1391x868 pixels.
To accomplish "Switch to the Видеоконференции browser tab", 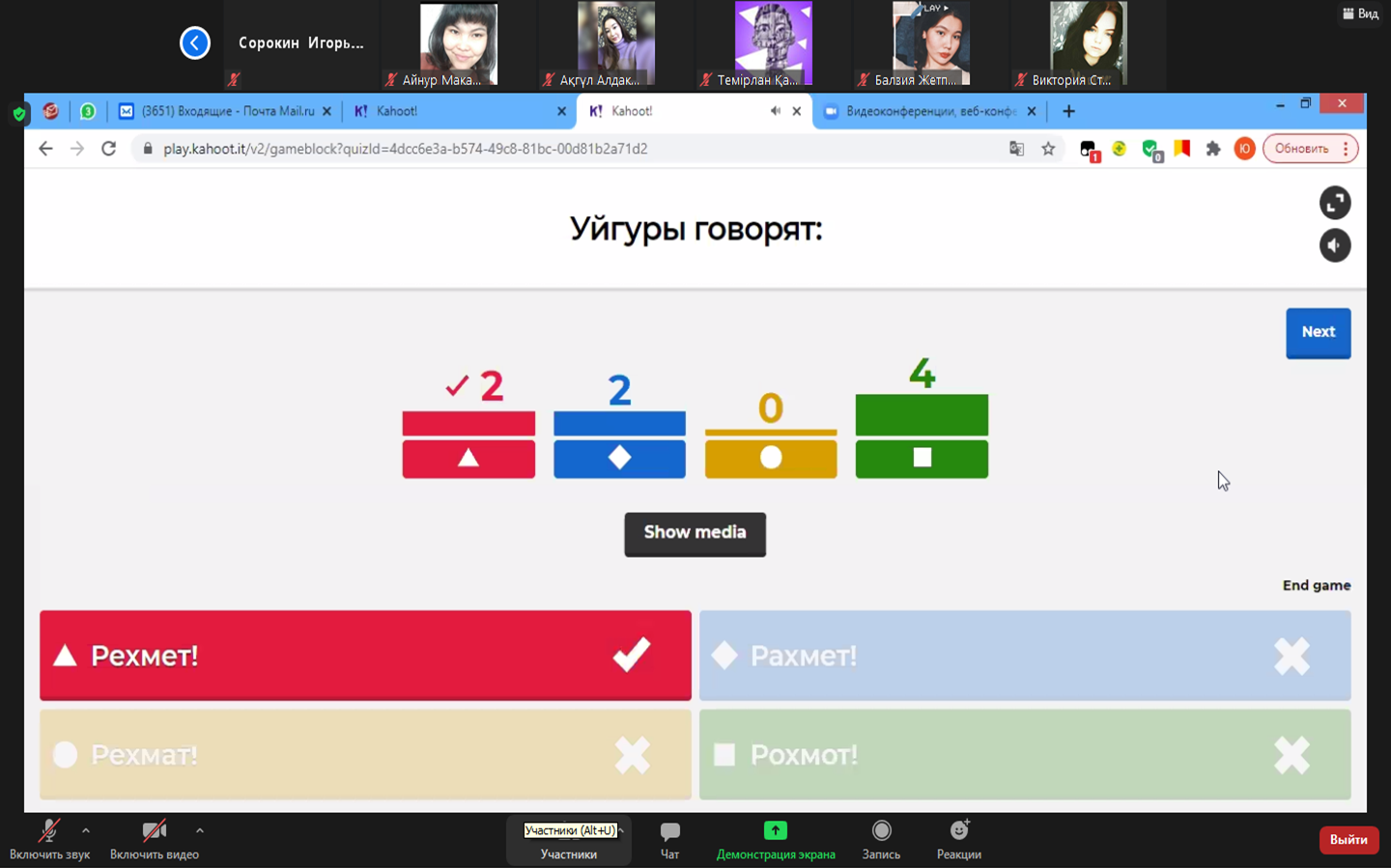I will [x=927, y=111].
